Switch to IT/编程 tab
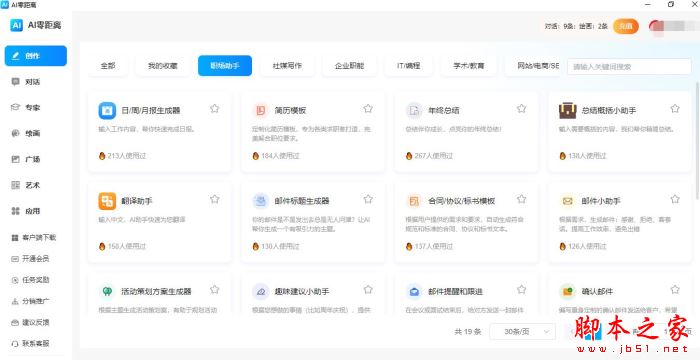Image resolution: width=700 pixels, height=360 pixels. 408,66
